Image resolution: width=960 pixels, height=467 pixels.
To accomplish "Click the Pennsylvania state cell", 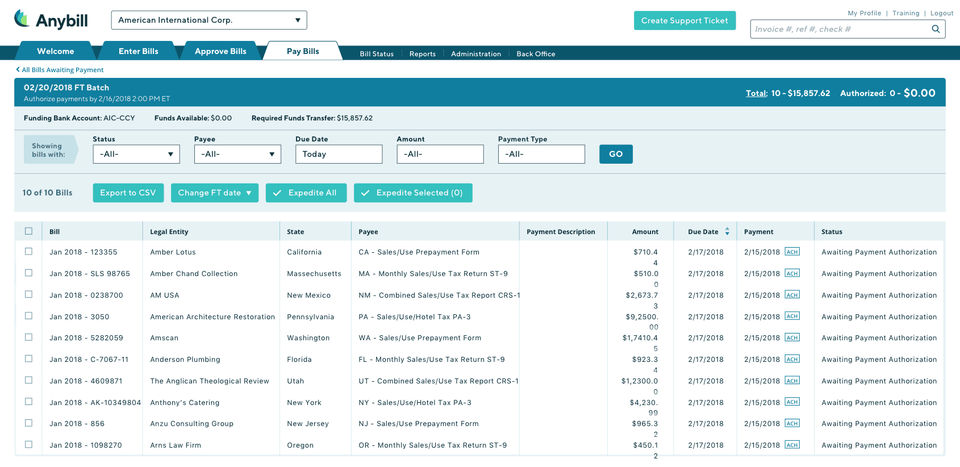I will pos(310,317).
